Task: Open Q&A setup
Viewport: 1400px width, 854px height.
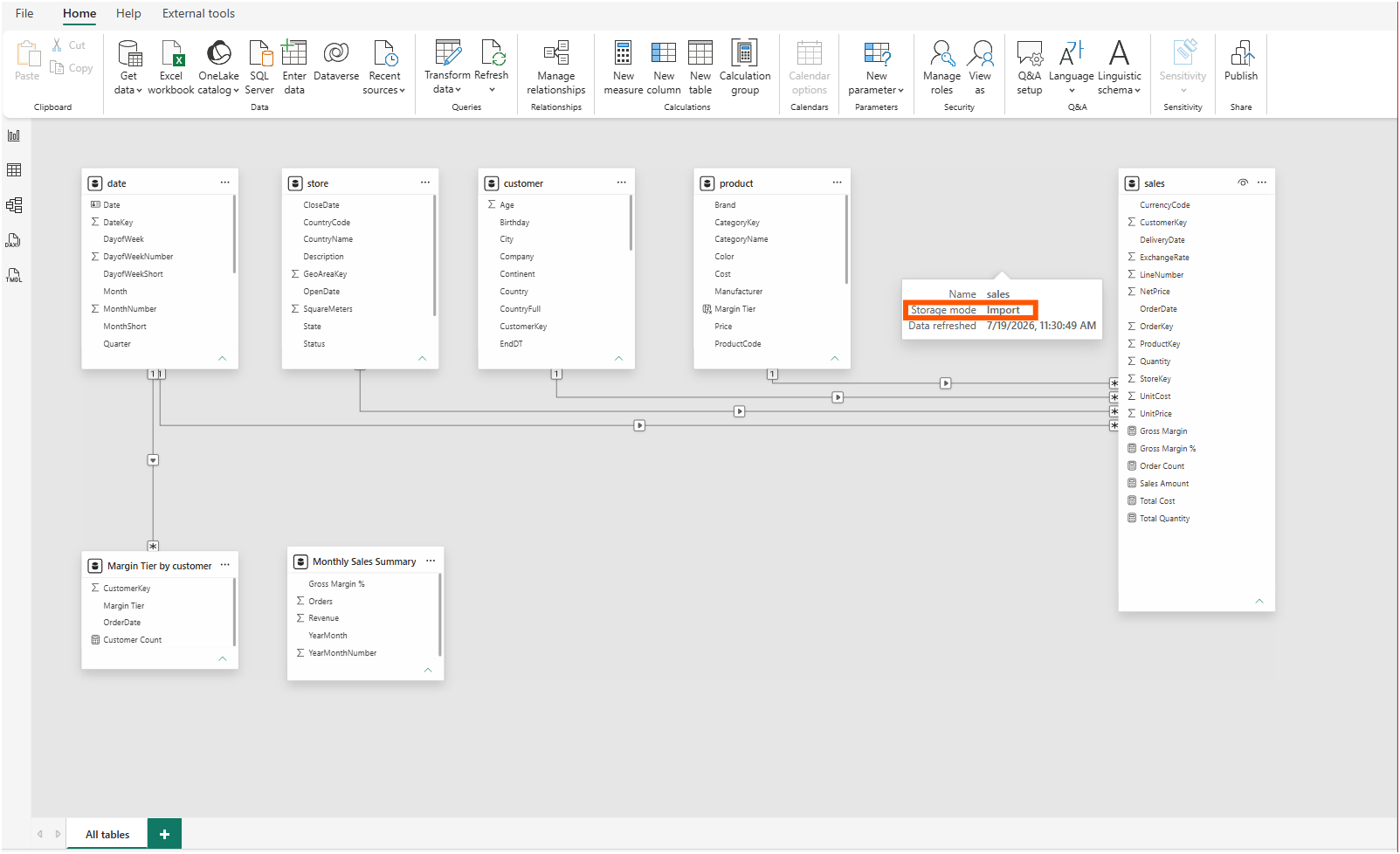Action: click(x=1030, y=67)
